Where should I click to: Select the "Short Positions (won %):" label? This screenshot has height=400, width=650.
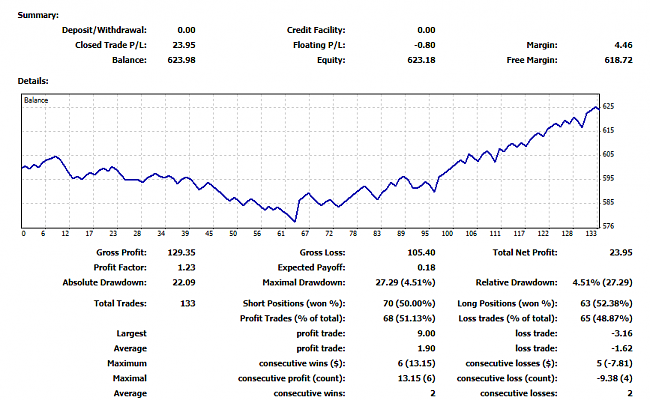click(294, 303)
